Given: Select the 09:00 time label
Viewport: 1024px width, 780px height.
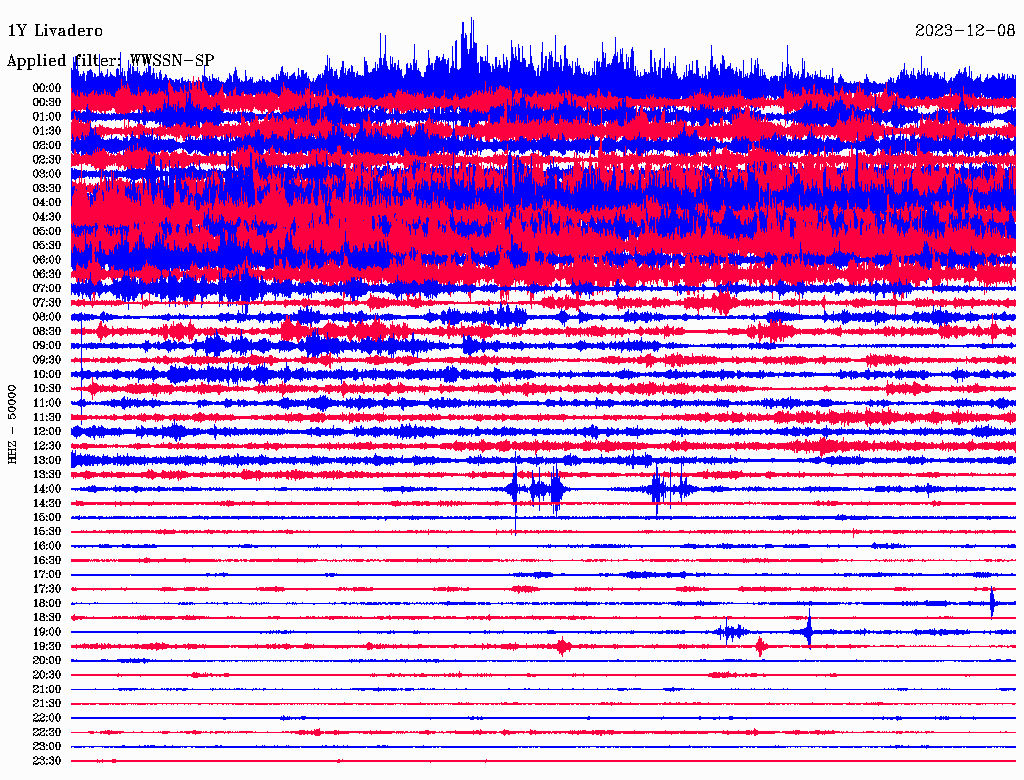Looking at the screenshot, I should click(46, 346).
